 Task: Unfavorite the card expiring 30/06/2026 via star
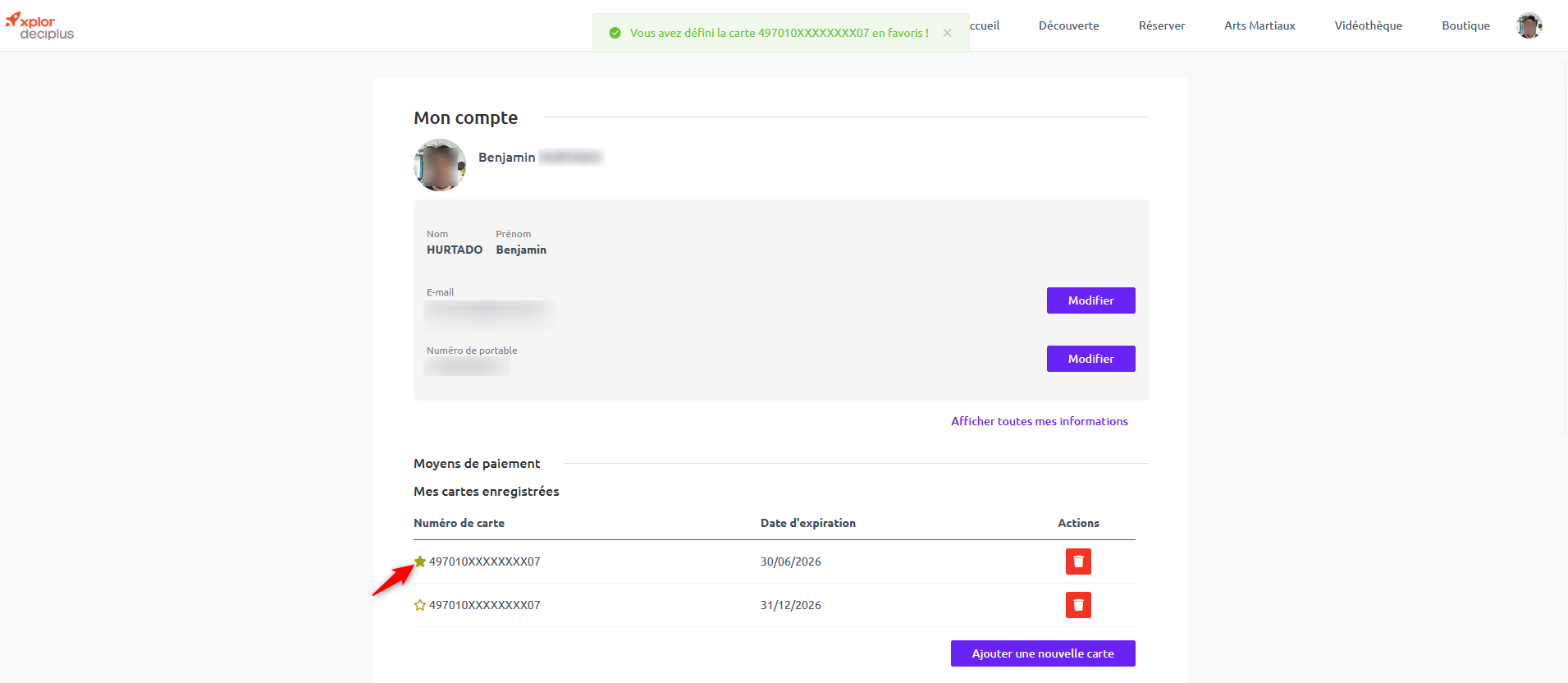click(420, 562)
